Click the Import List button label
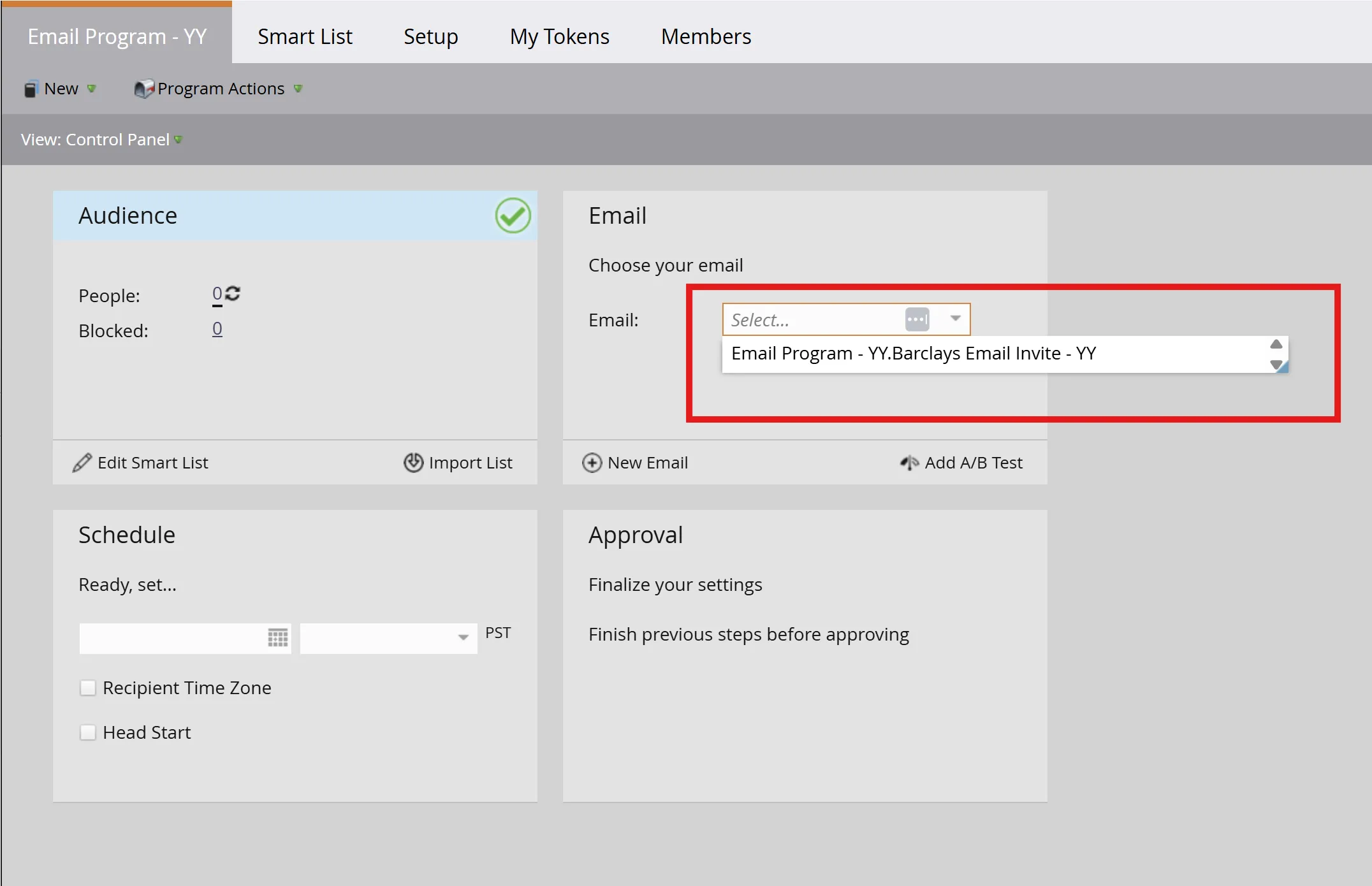 click(471, 463)
